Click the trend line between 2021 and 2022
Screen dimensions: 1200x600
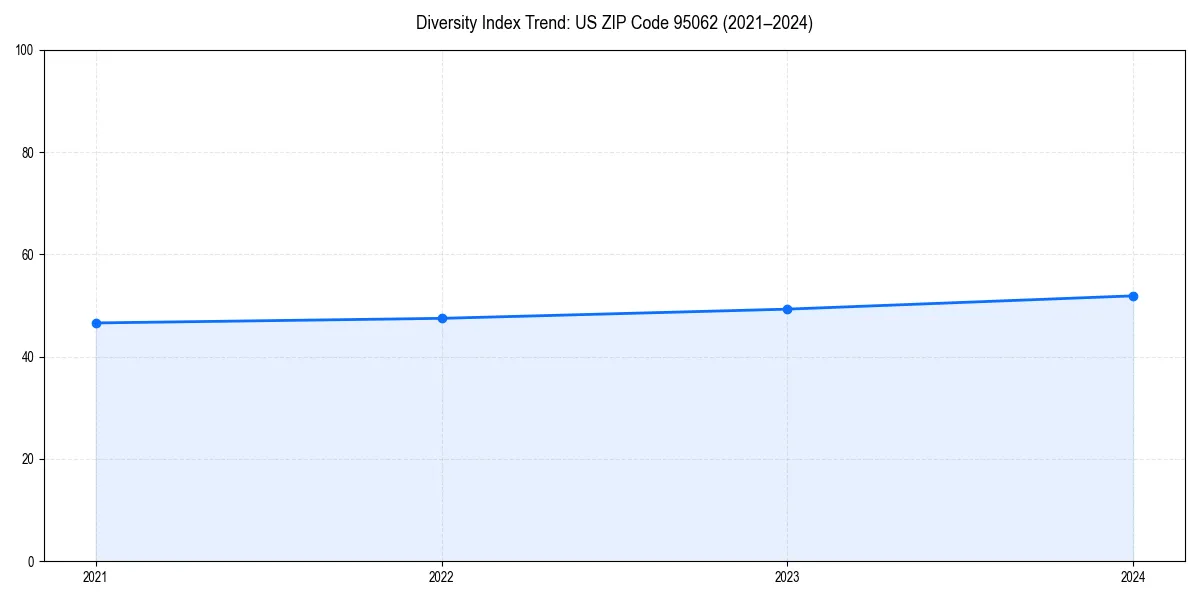[x=268, y=320]
